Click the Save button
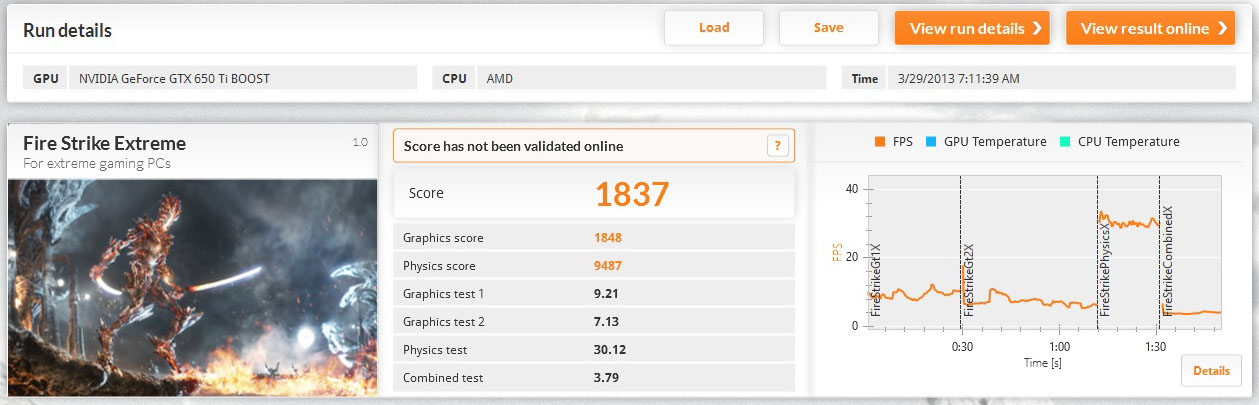 tap(829, 28)
